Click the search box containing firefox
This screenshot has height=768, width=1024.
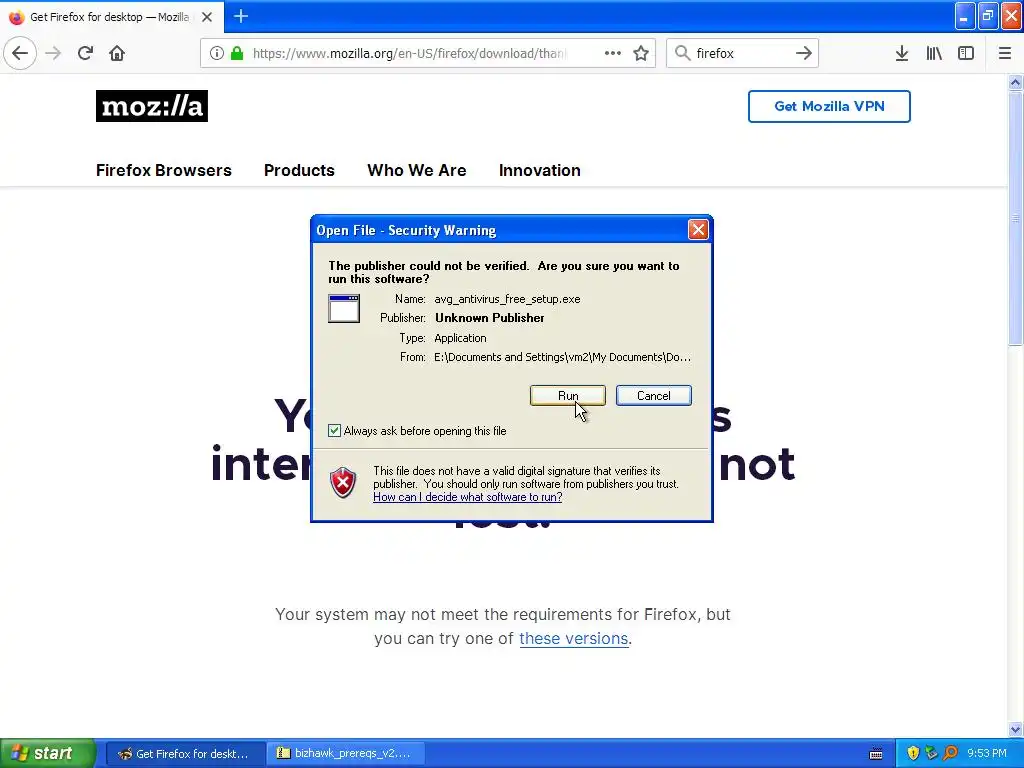pos(742,53)
